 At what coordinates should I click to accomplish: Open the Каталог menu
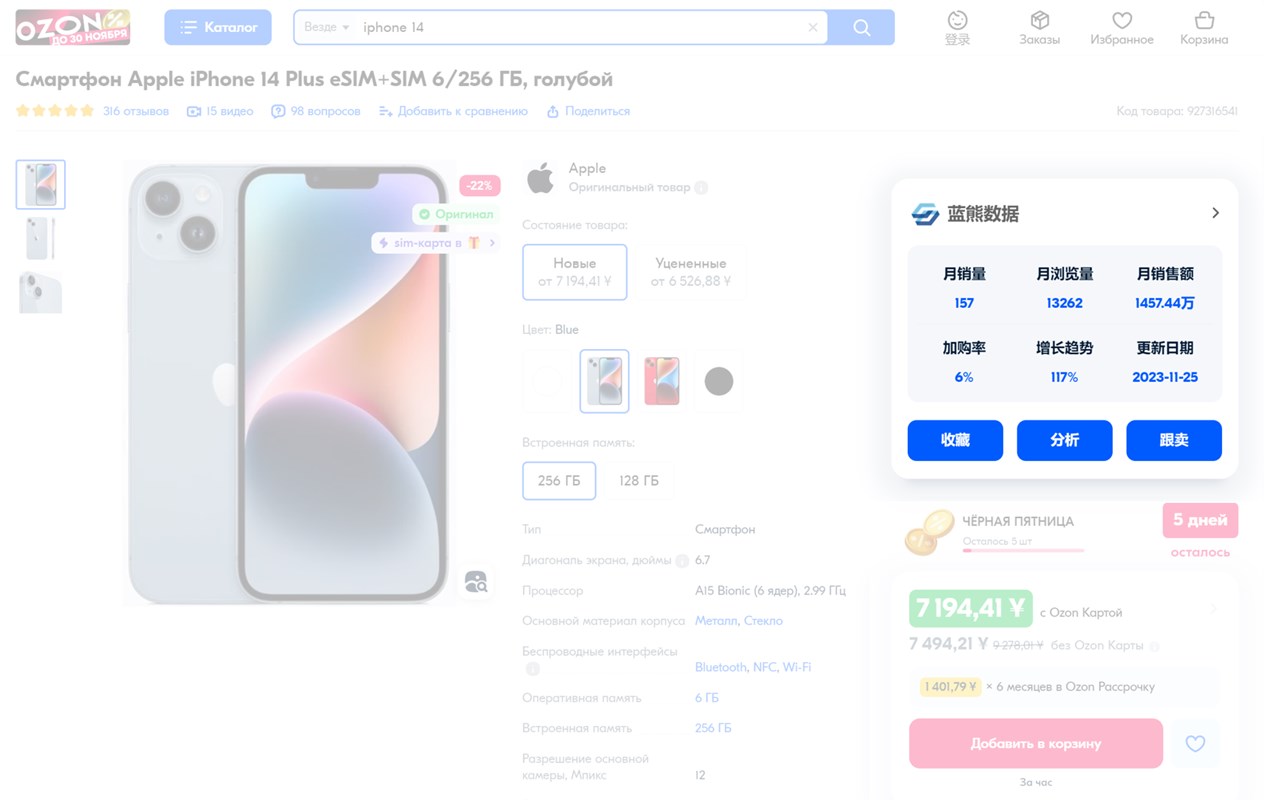[218, 28]
